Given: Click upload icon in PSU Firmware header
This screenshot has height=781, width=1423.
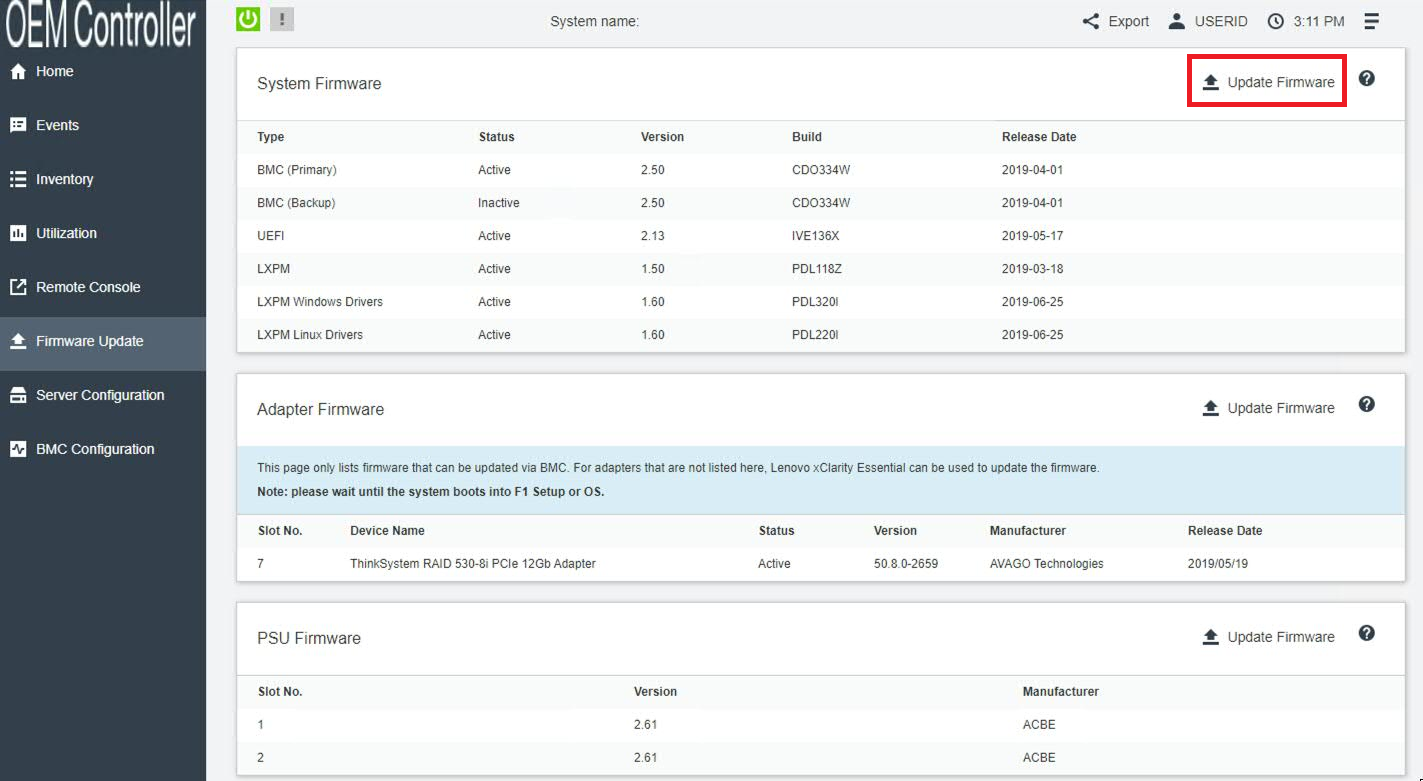Looking at the screenshot, I should tap(1210, 637).
